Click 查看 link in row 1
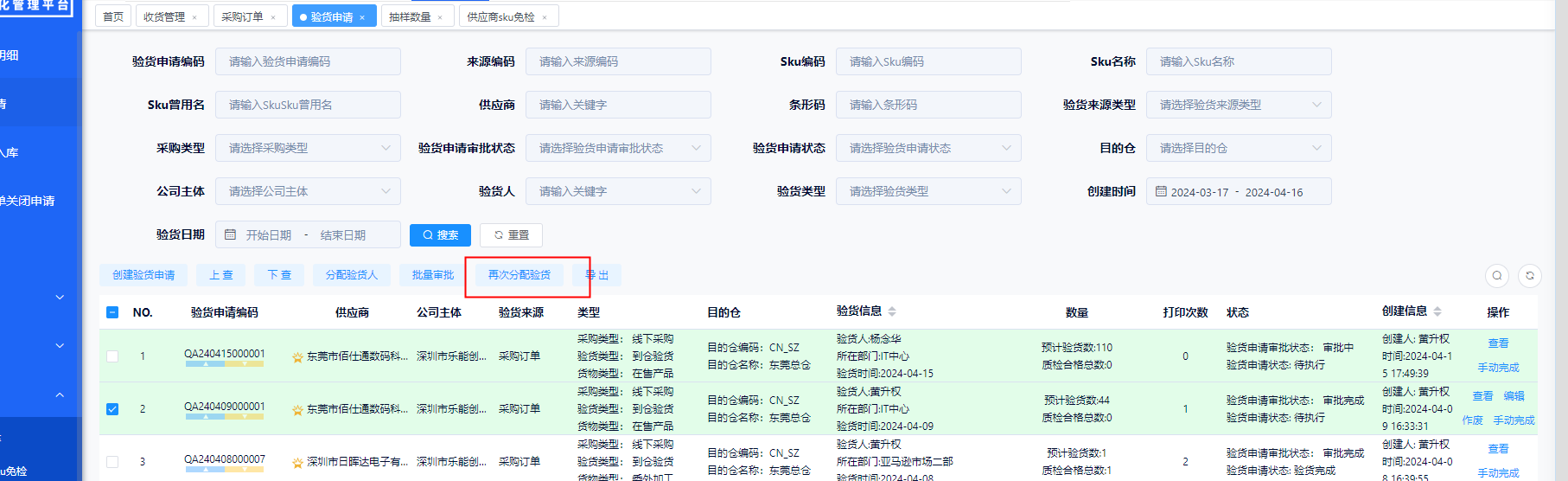Image resolution: width=1568 pixels, height=481 pixels. [1498, 343]
